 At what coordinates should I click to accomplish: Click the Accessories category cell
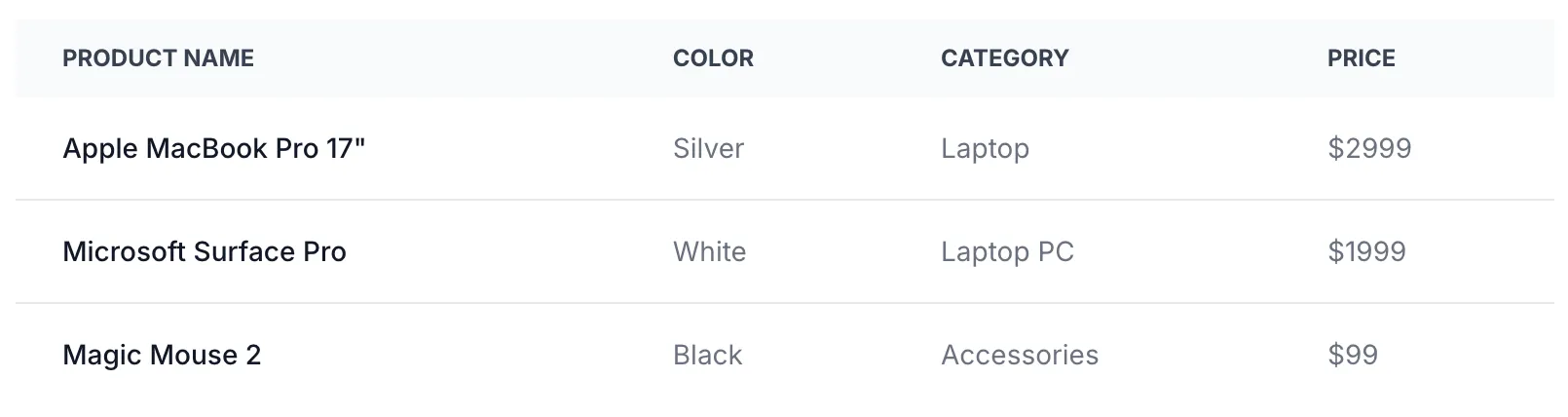click(x=1019, y=356)
